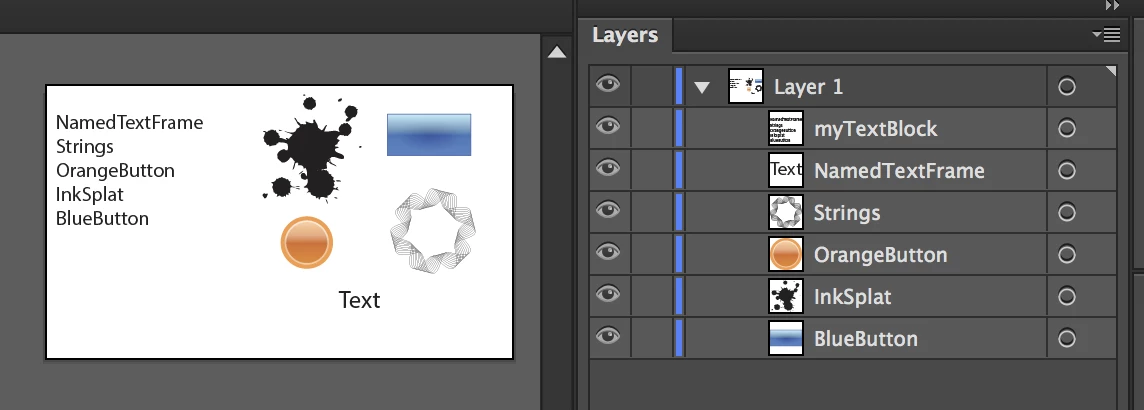
Task: Click the target circle for OrangeButton
Action: [x=1067, y=255]
